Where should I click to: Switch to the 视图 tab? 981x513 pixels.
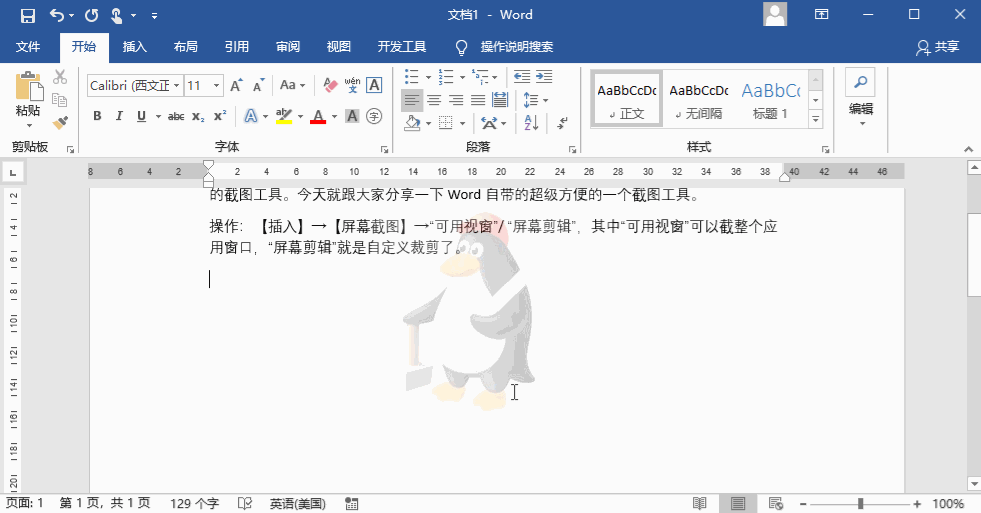pos(339,47)
